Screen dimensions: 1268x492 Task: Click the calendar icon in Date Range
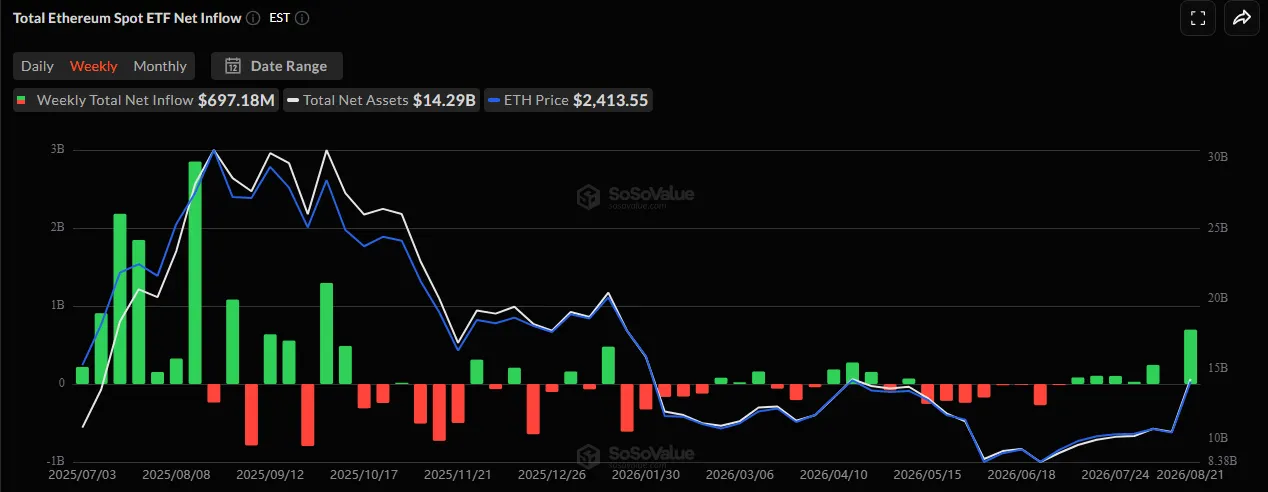click(233, 66)
